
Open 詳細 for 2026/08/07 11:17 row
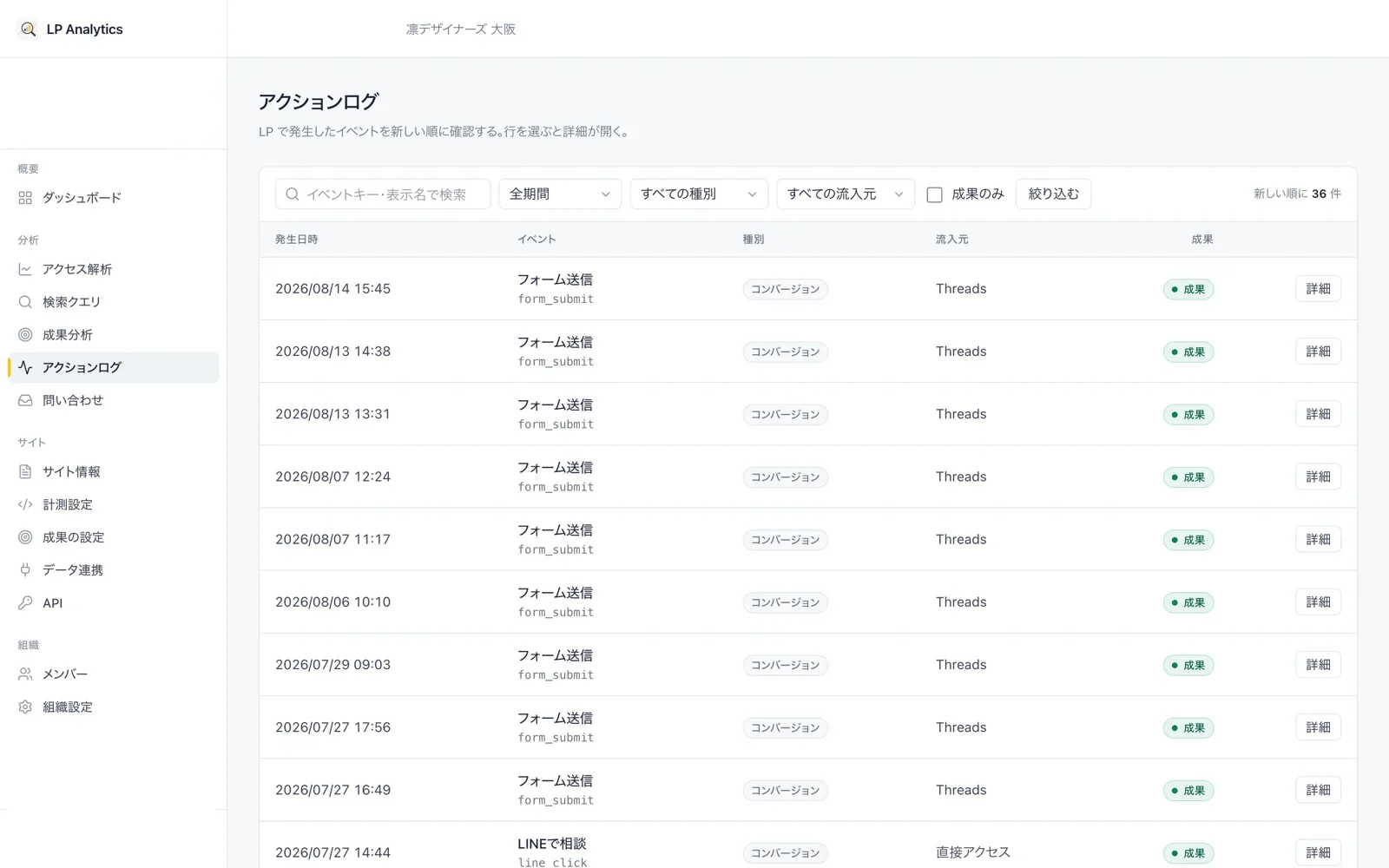point(1318,539)
